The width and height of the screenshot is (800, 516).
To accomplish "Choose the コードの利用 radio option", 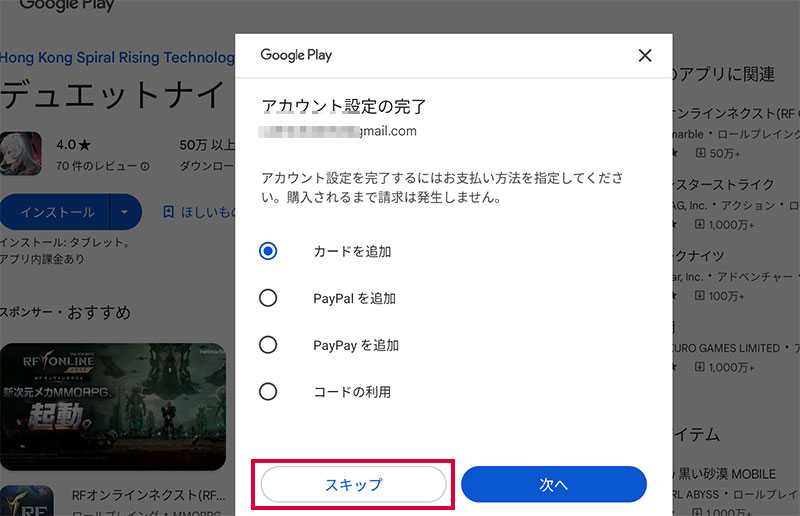I will pos(268,392).
